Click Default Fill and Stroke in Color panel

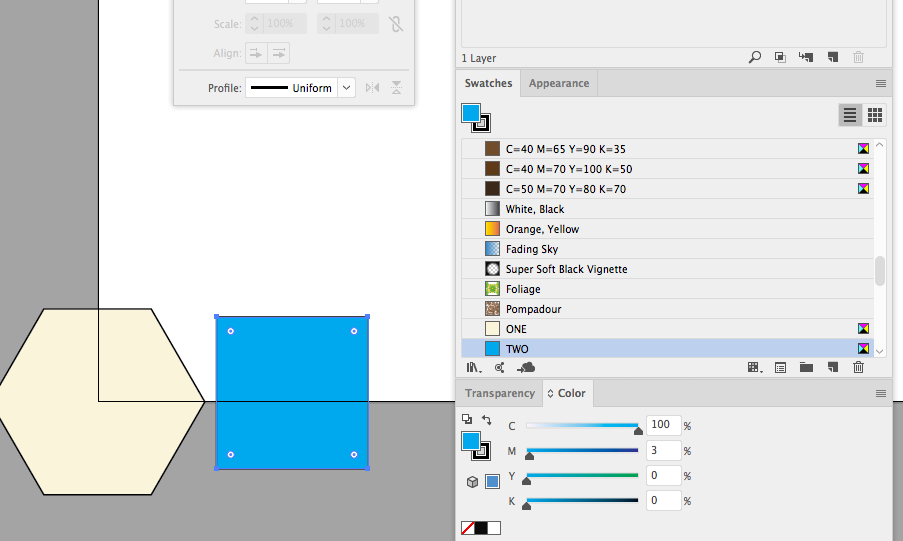pos(466,419)
